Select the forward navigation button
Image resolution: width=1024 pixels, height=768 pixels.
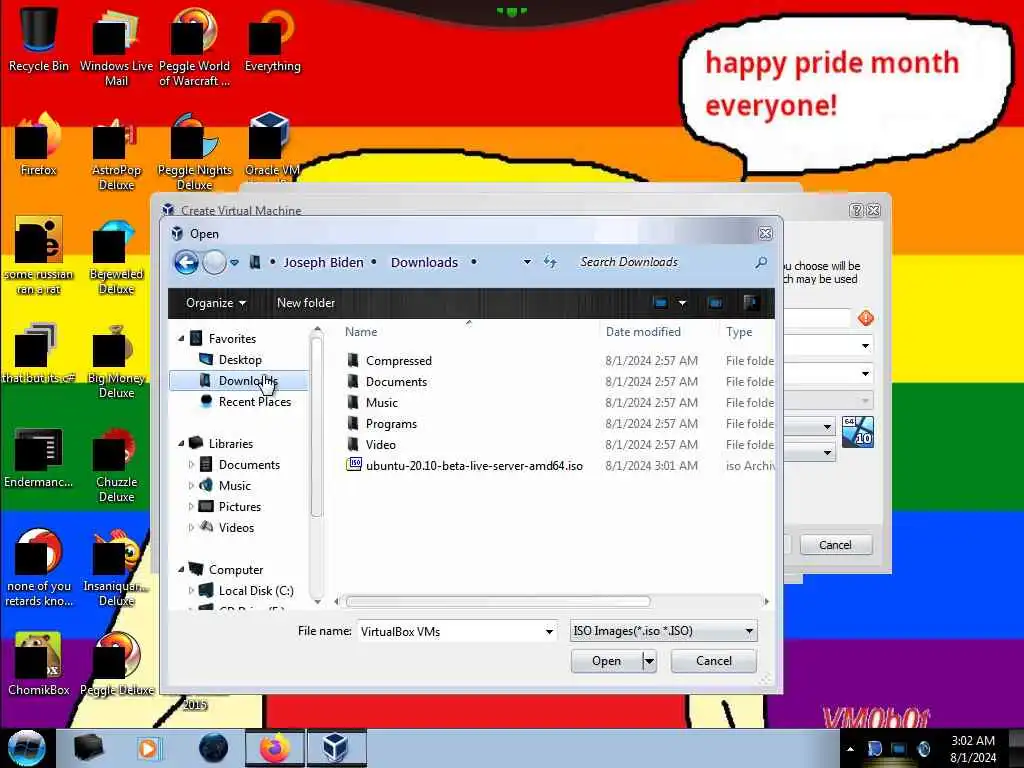pos(214,263)
